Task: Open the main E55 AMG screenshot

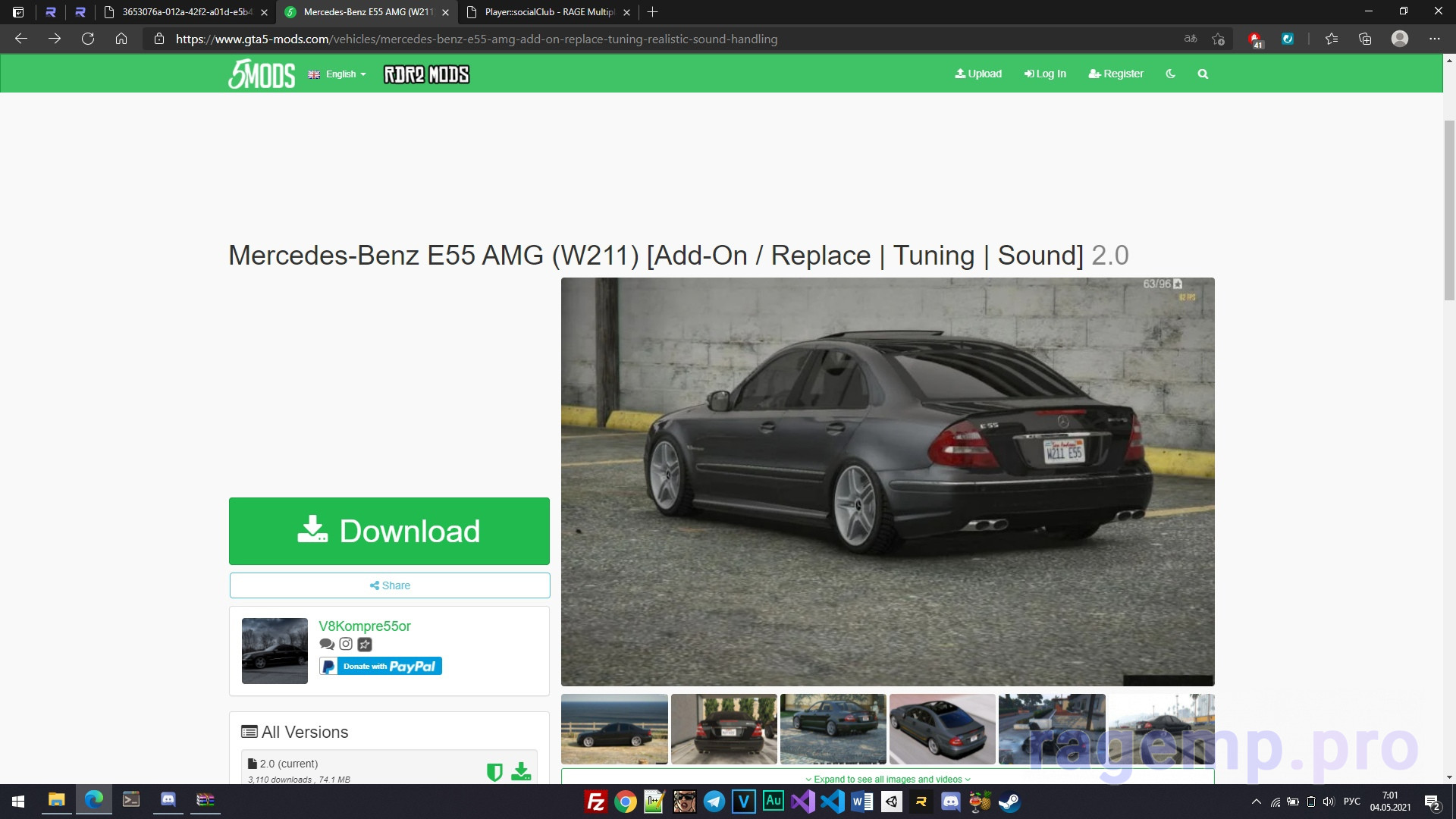Action: tap(887, 482)
